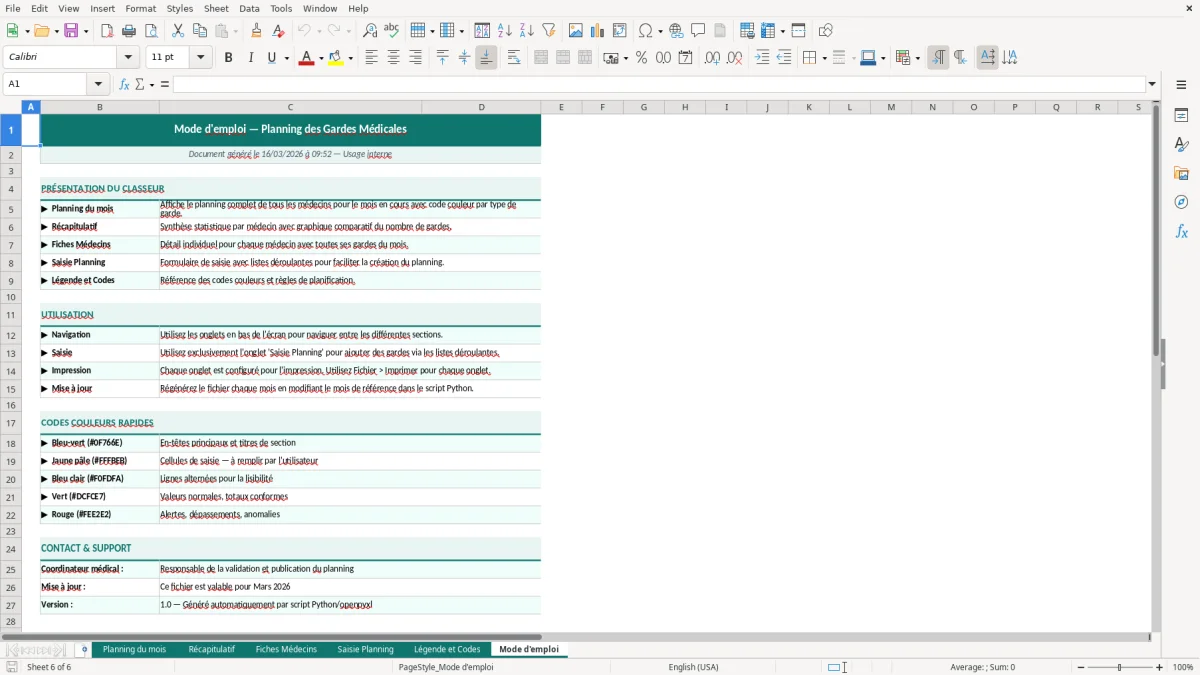
Task: Define print area
Action: point(747,31)
